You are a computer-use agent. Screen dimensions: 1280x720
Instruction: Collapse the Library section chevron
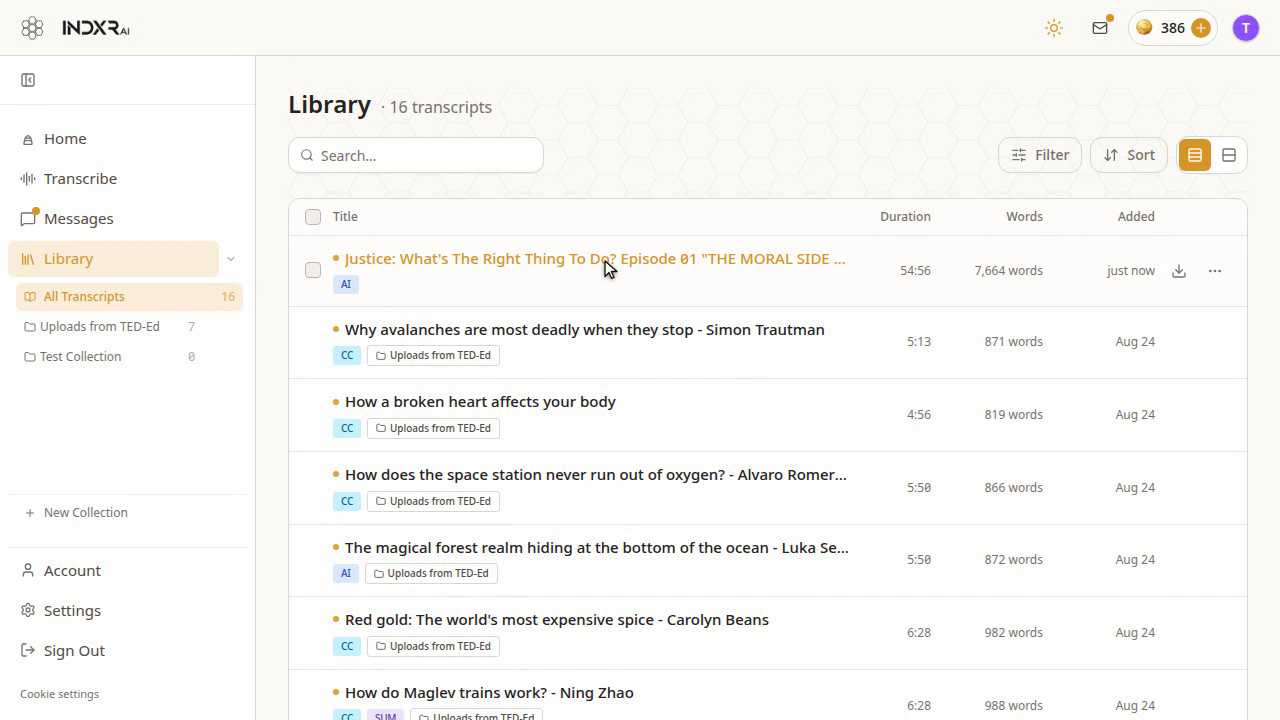231,259
